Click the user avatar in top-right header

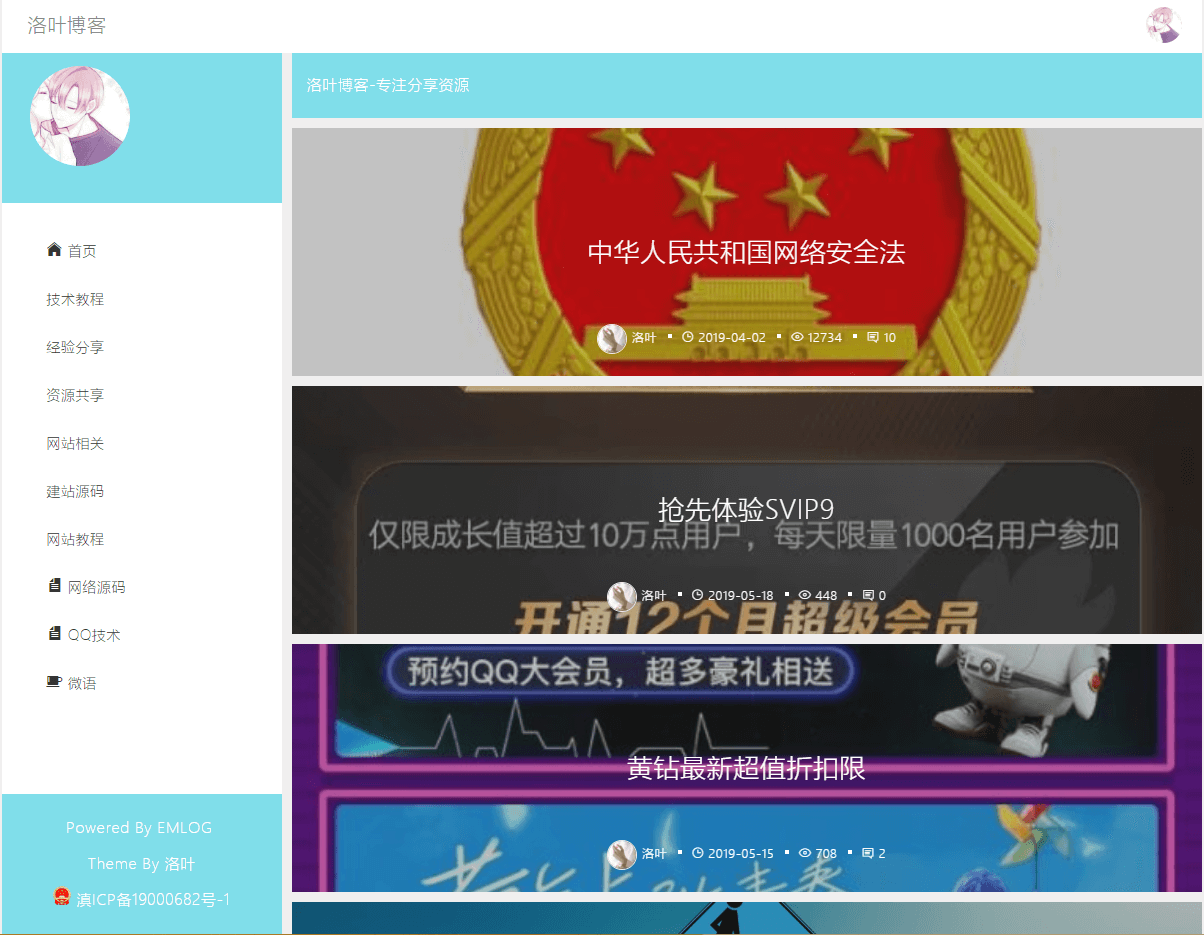click(1163, 25)
